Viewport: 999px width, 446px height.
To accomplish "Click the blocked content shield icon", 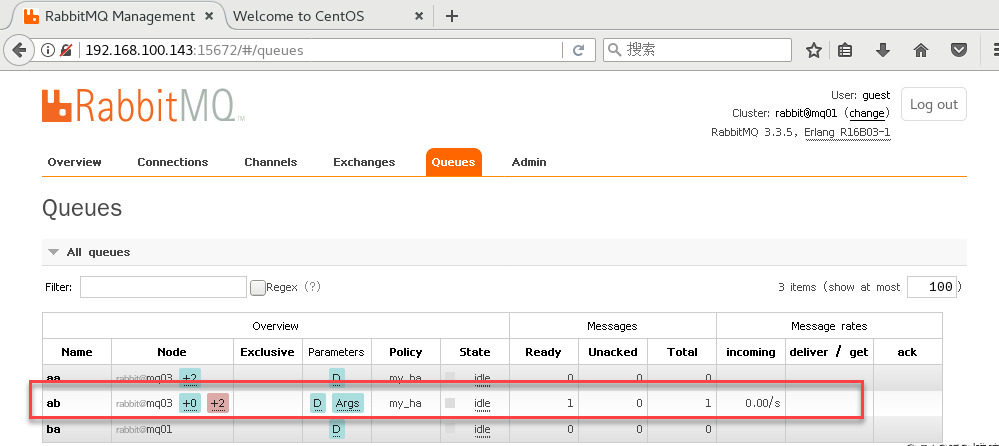I will pyautogui.click(x=66, y=50).
